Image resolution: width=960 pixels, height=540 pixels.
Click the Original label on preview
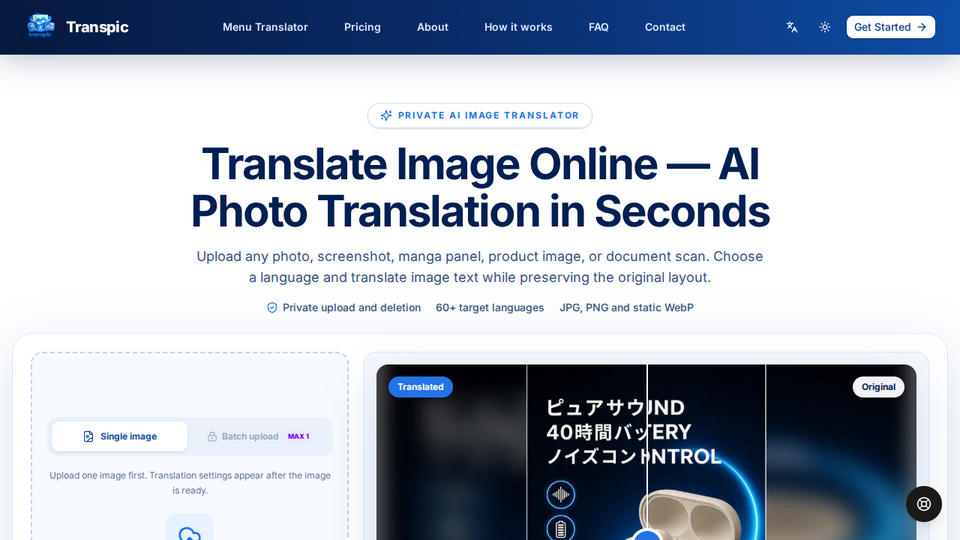[x=878, y=387]
